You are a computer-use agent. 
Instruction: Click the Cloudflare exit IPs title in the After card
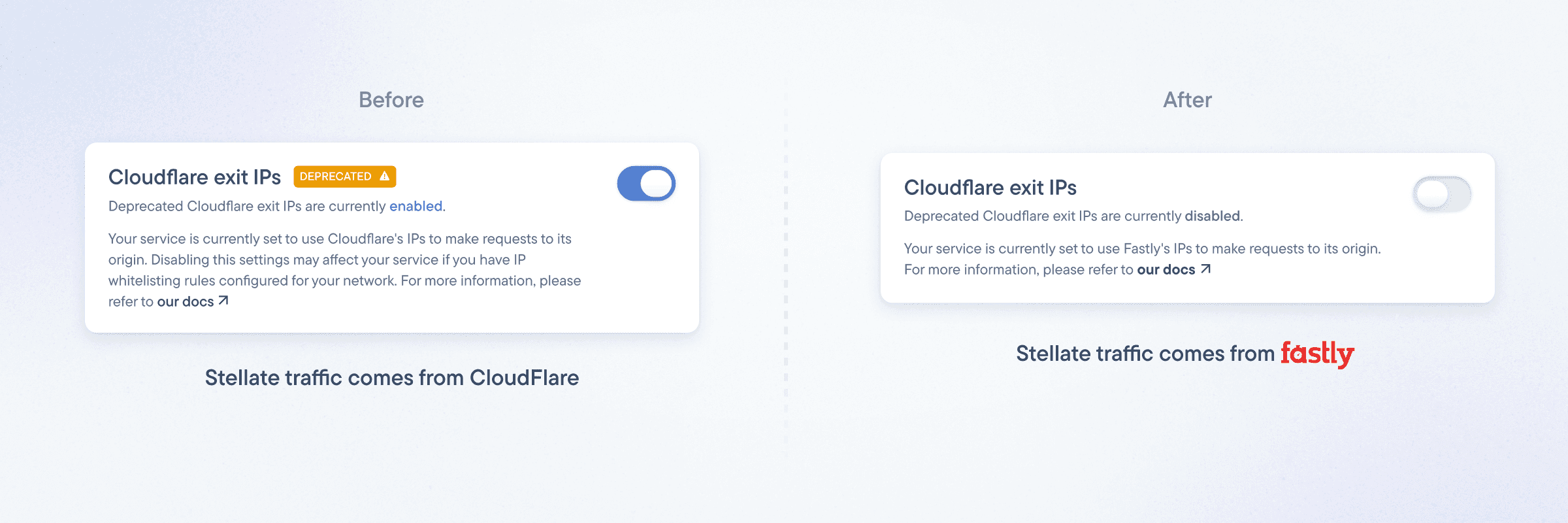click(990, 188)
